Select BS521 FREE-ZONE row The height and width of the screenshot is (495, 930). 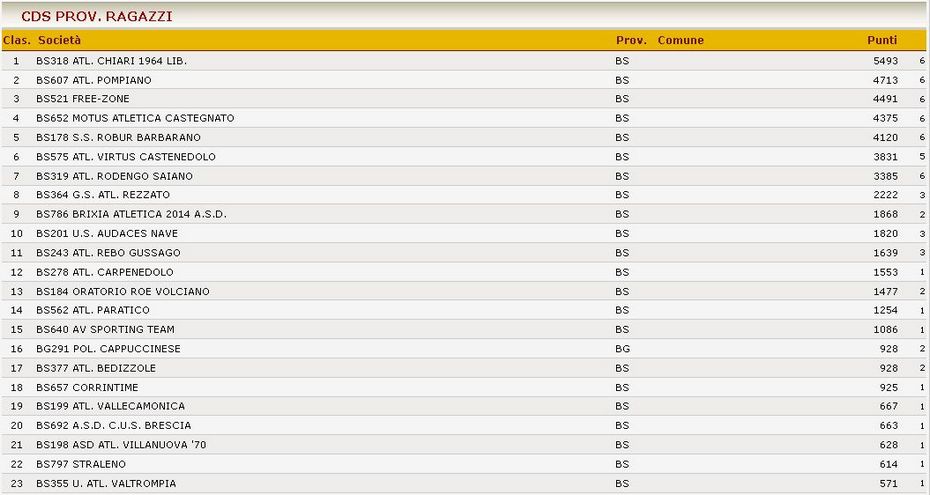(x=465, y=99)
